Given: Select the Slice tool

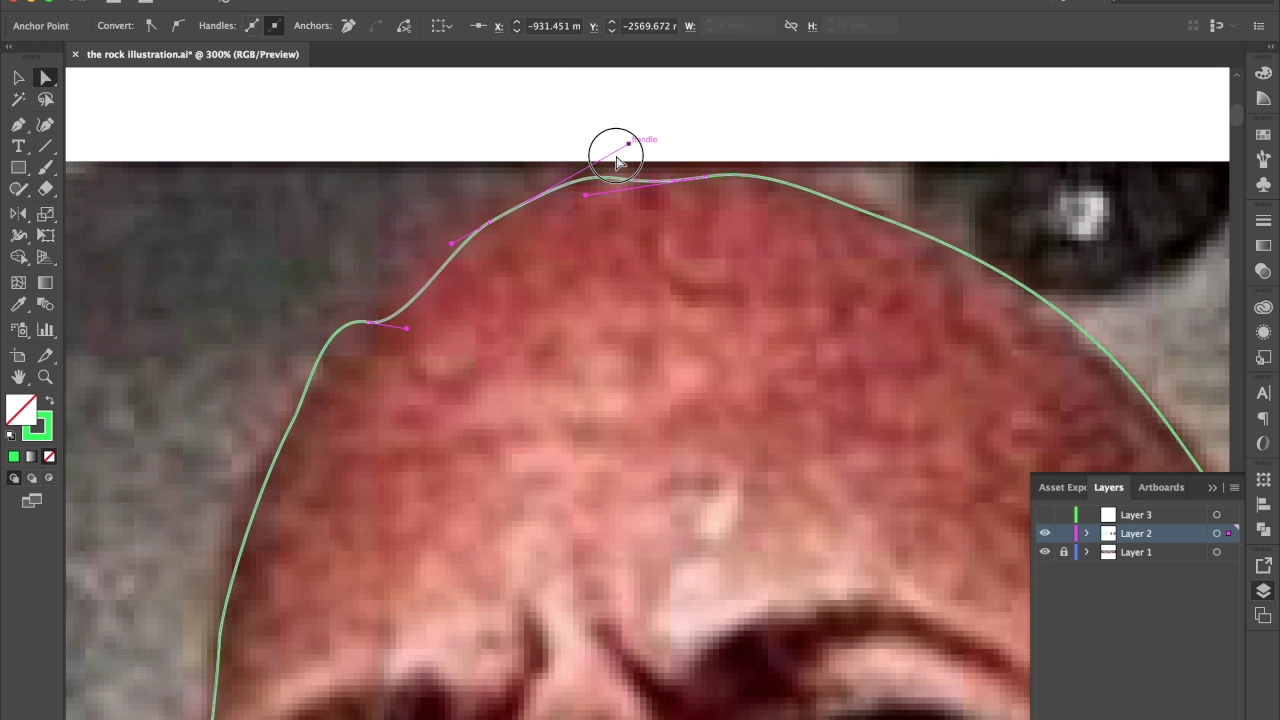Looking at the screenshot, I should pos(45,356).
